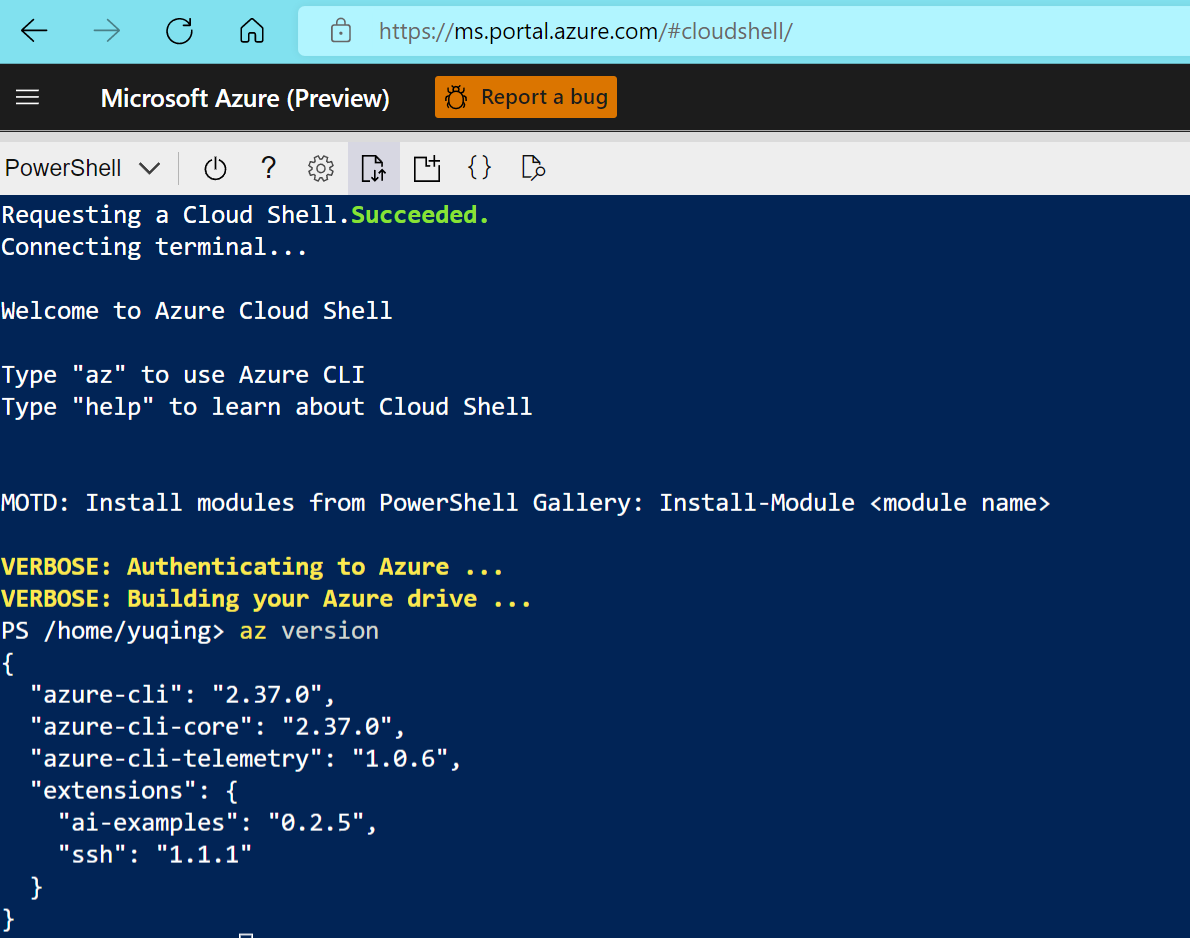Open the editor curly braces icon
Viewport: 1190px width, 938px height.
480,168
